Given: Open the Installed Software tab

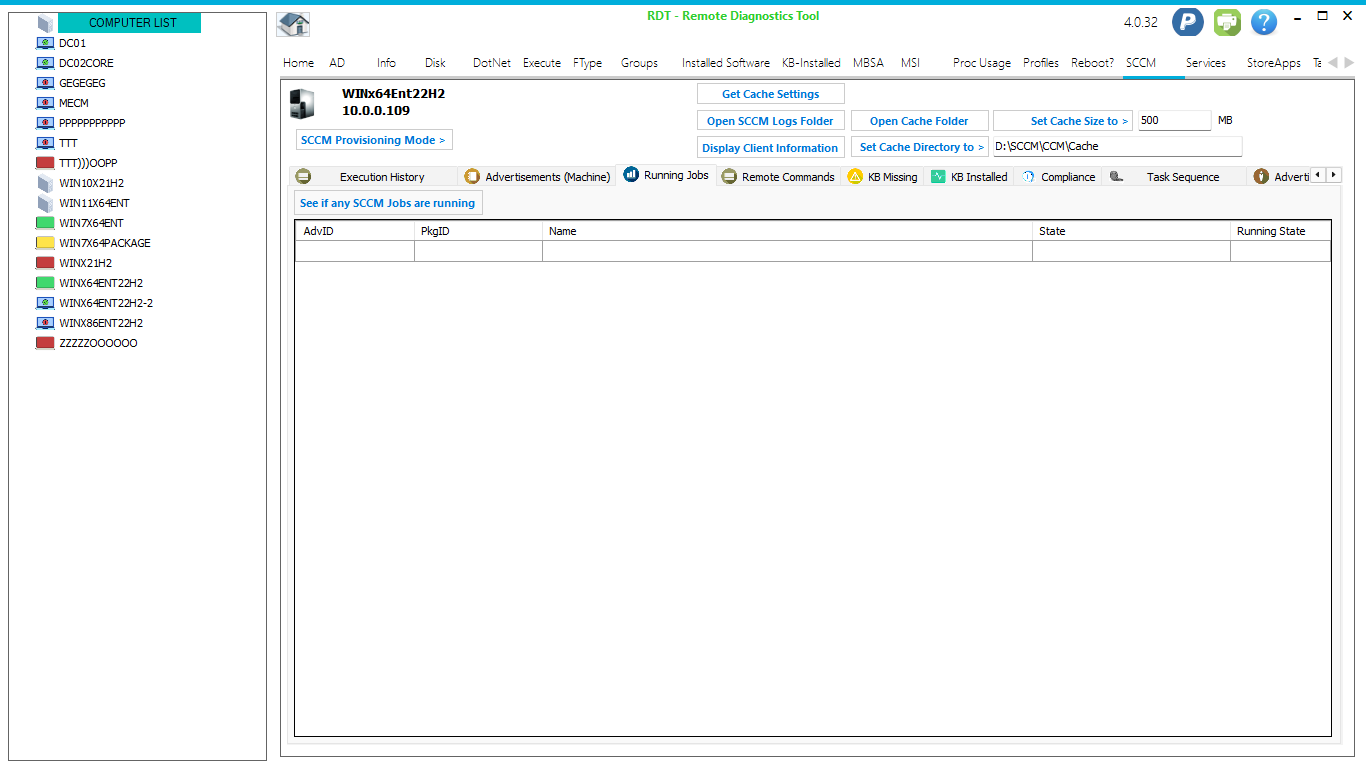Looking at the screenshot, I should (x=725, y=62).
